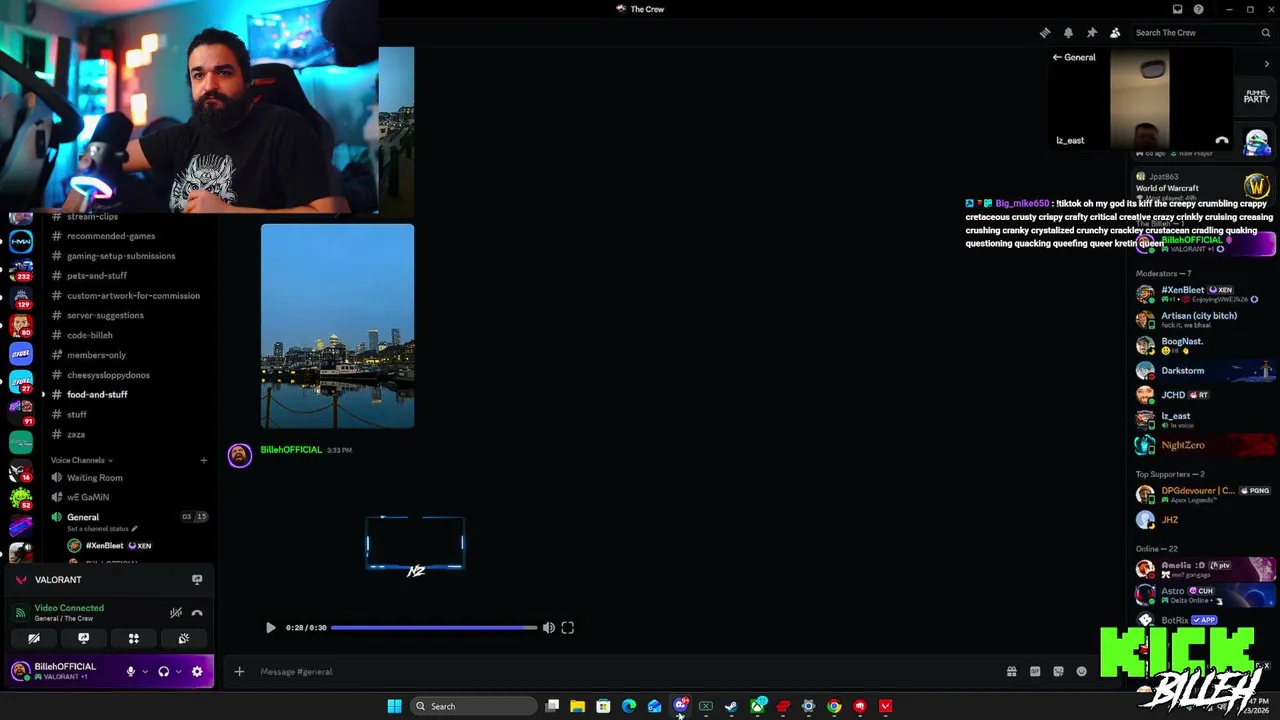The width and height of the screenshot is (1280, 720).
Task: Open the microphone input options dropdown
Action: click(145, 672)
